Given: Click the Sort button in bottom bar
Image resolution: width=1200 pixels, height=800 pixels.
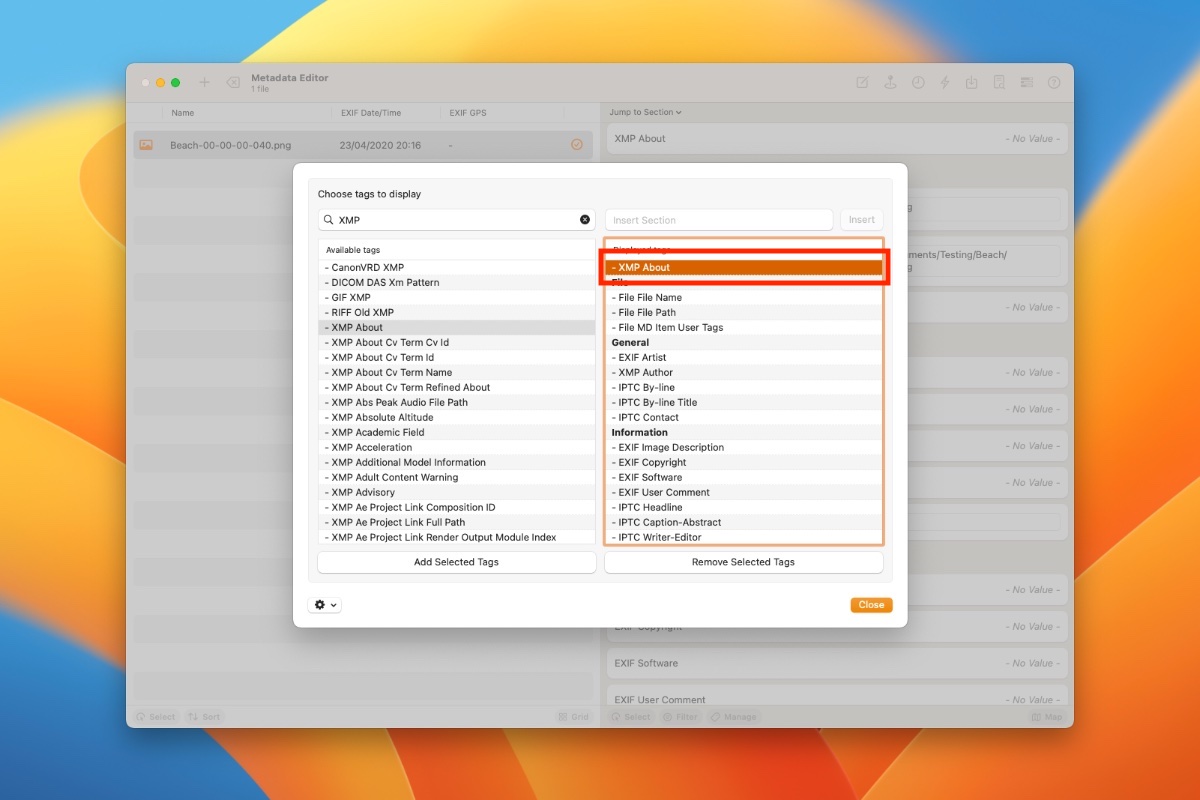Looking at the screenshot, I should click(204, 717).
